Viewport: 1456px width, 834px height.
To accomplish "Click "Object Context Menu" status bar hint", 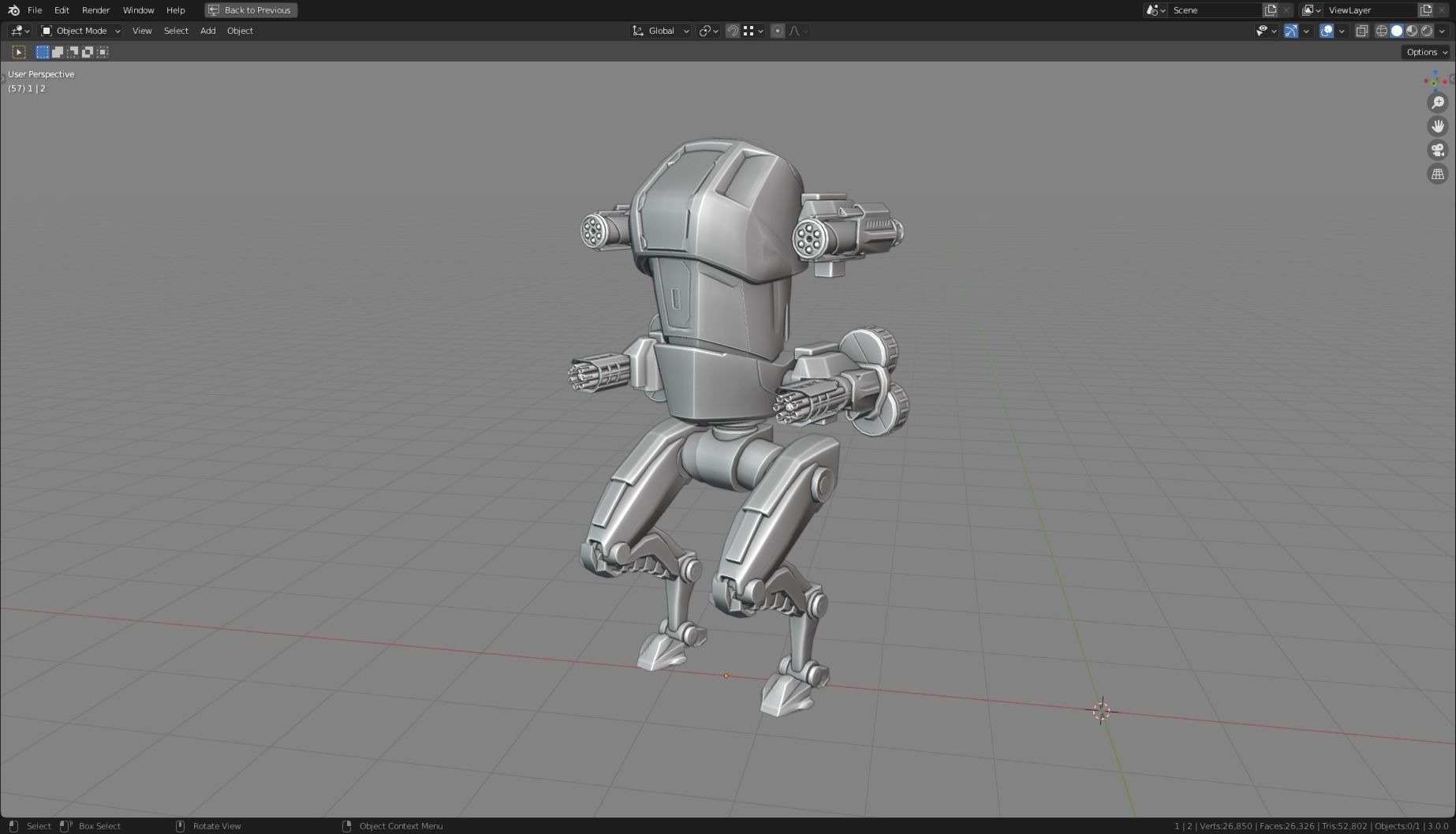I will pos(401,826).
